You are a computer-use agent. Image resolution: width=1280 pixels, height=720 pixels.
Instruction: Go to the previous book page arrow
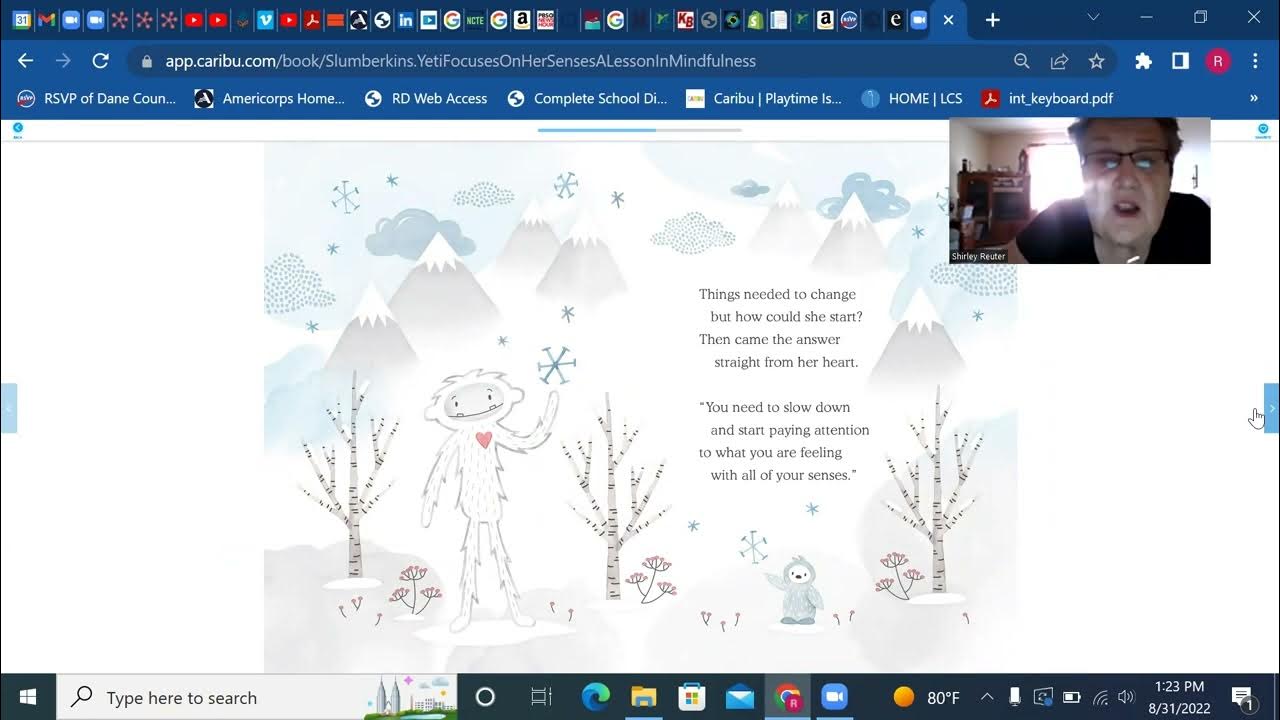coord(8,408)
